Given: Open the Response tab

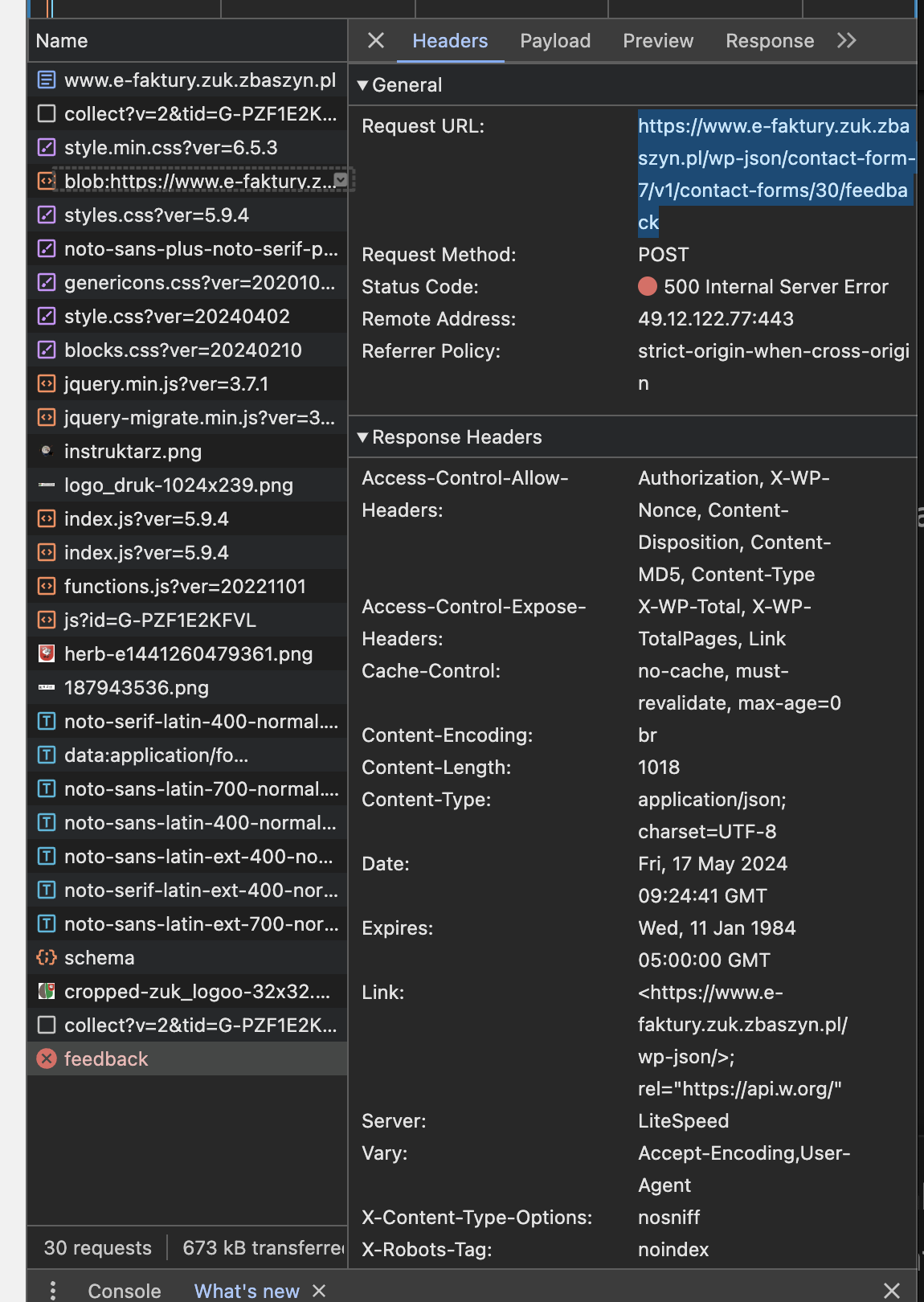Looking at the screenshot, I should coord(769,41).
